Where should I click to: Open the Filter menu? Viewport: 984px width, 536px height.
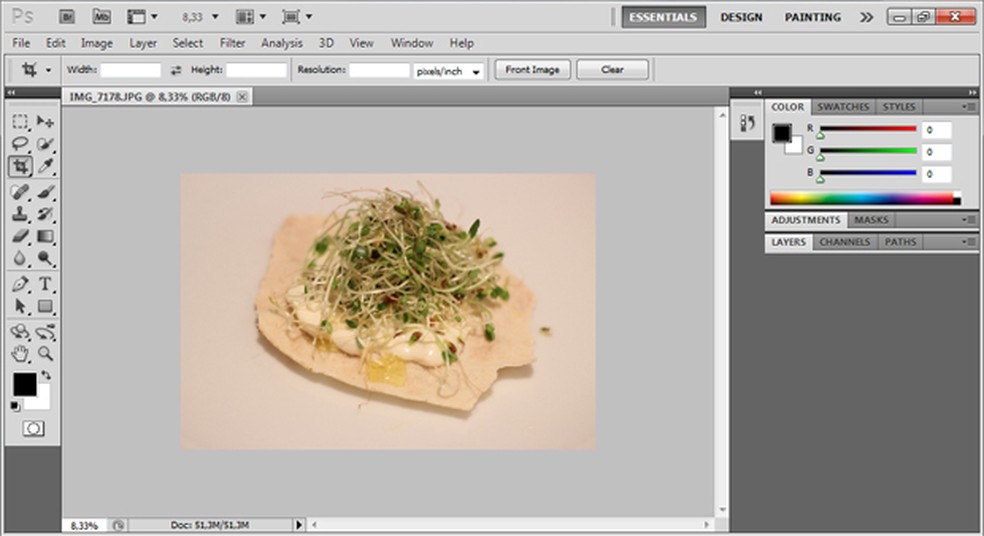(x=232, y=43)
